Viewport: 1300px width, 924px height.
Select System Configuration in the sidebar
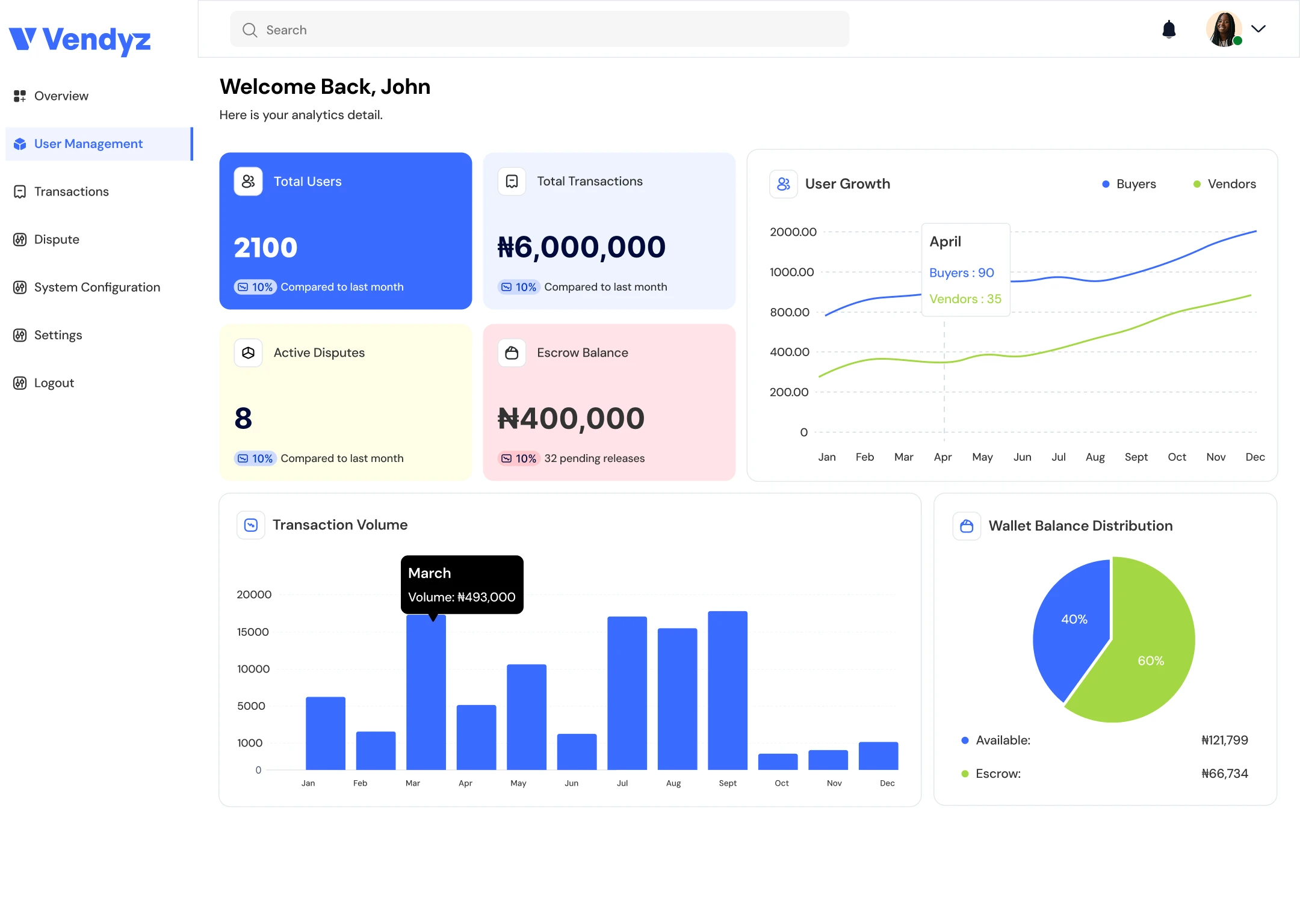[87, 287]
